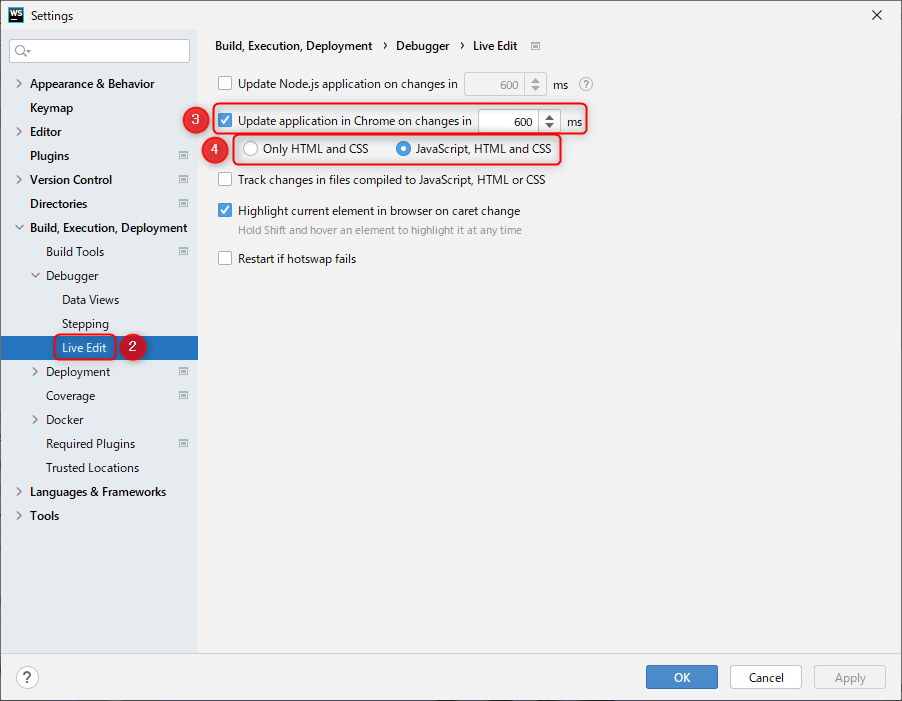This screenshot has height=701, width=902.
Task: Click the project-level icon beside Directories
Action: 184,204
